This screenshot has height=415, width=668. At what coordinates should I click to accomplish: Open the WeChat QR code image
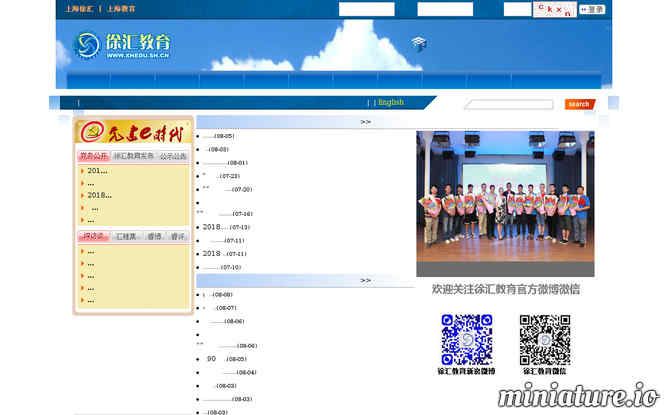(x=544, y=340)
